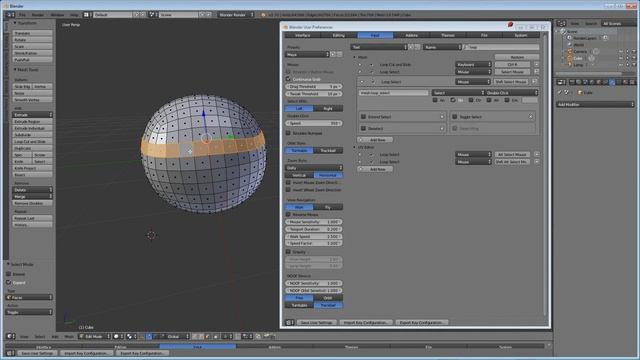This screenshot has width=640, height=360.
Task: Open the Keyboard type dropdown for Loop Cut and Slide
Action: pos(473,64)
